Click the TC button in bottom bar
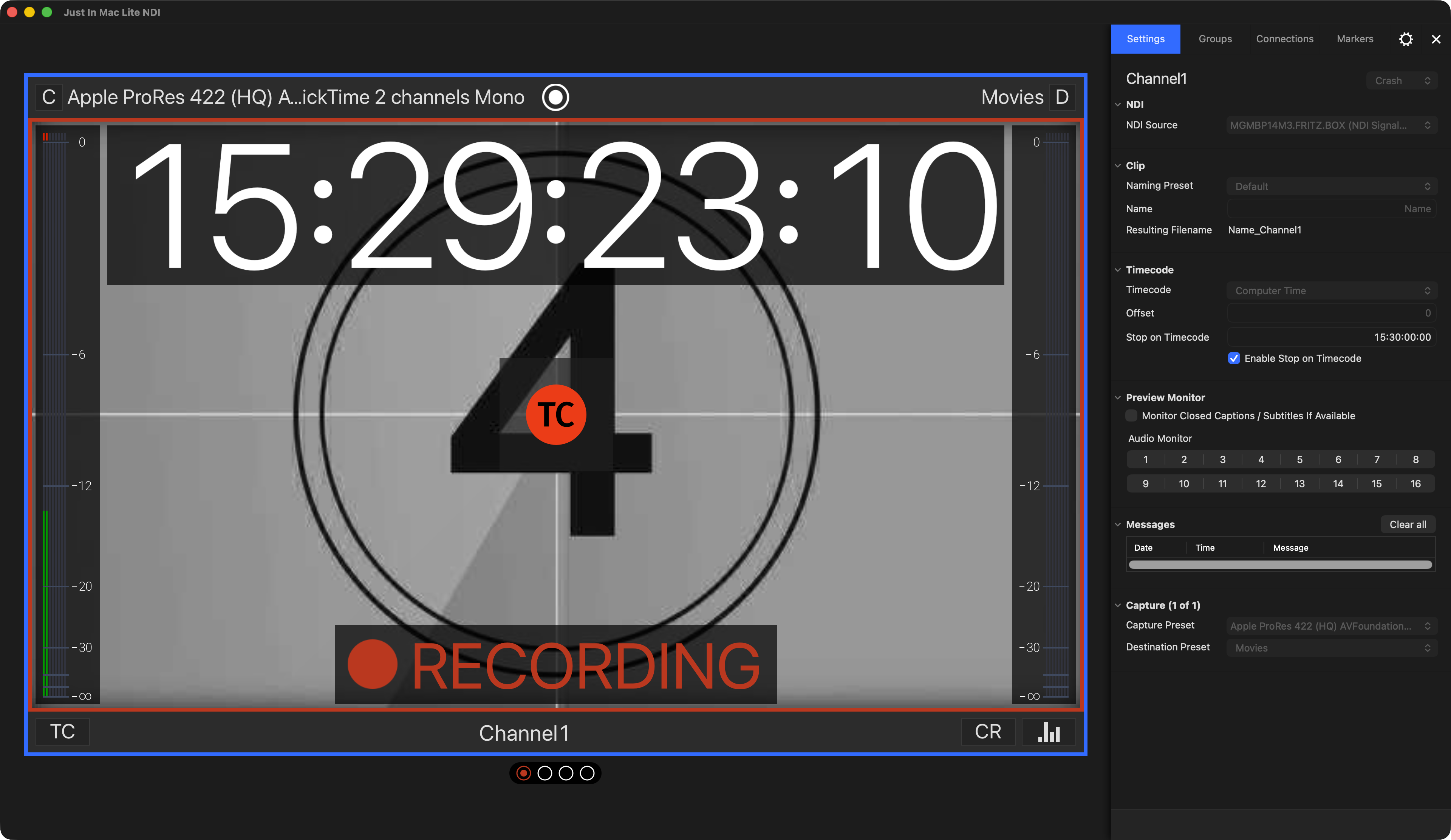The image size is (1451, 840). 62,732
